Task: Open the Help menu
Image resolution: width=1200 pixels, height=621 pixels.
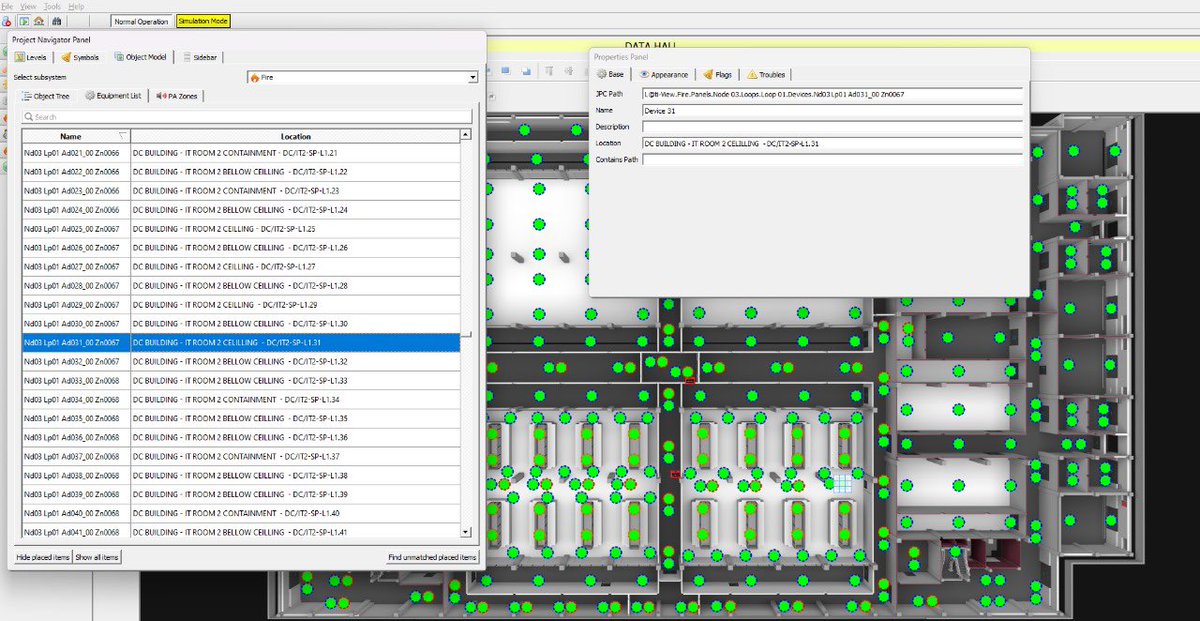Action: click(76, 6)
